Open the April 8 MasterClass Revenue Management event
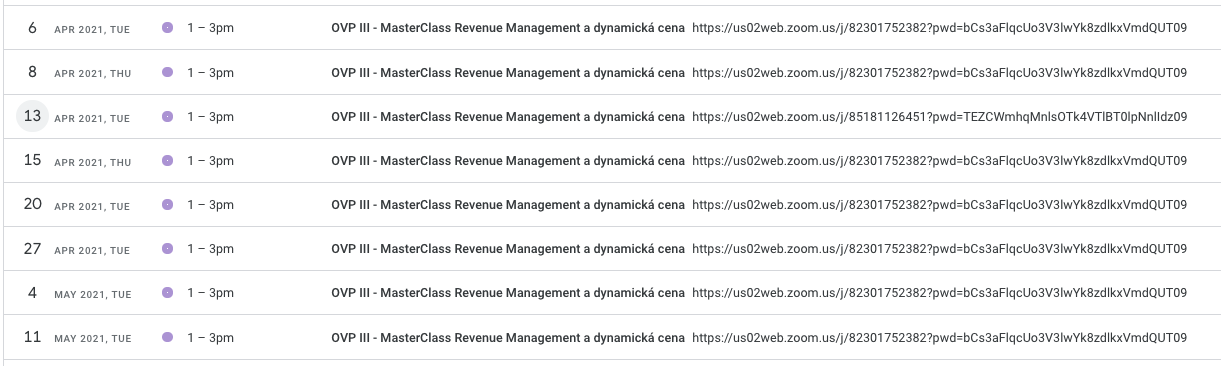 508,73
